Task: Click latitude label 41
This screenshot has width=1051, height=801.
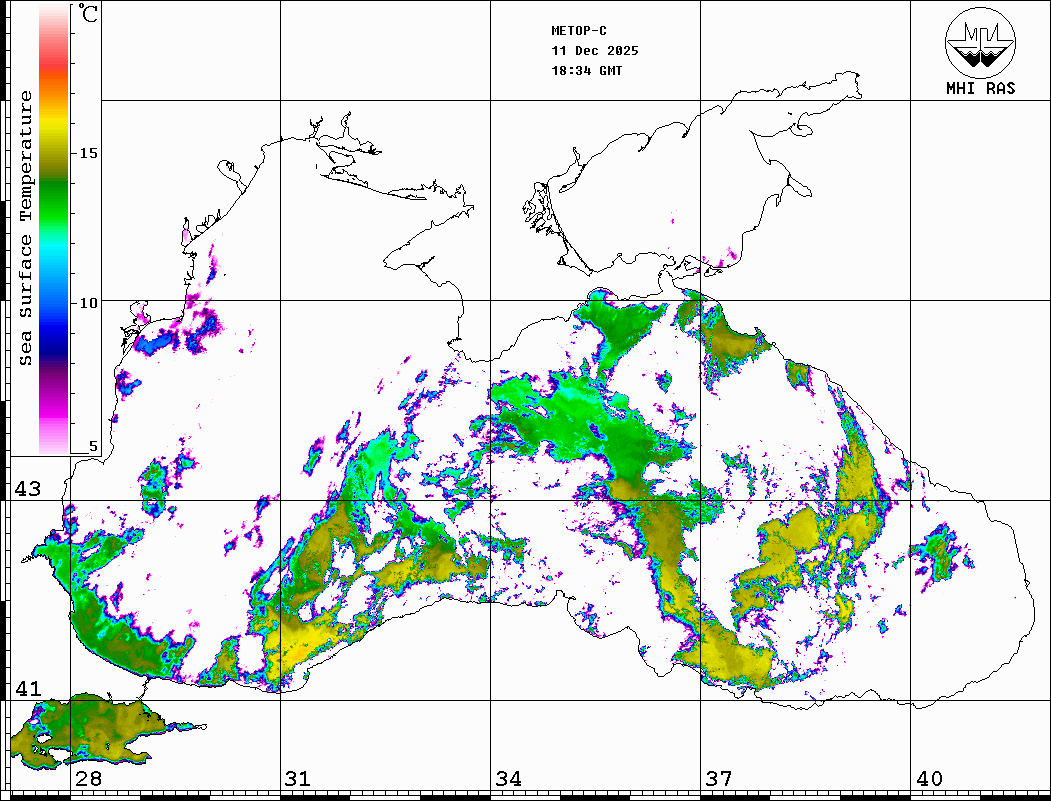Action: point(27,689)
